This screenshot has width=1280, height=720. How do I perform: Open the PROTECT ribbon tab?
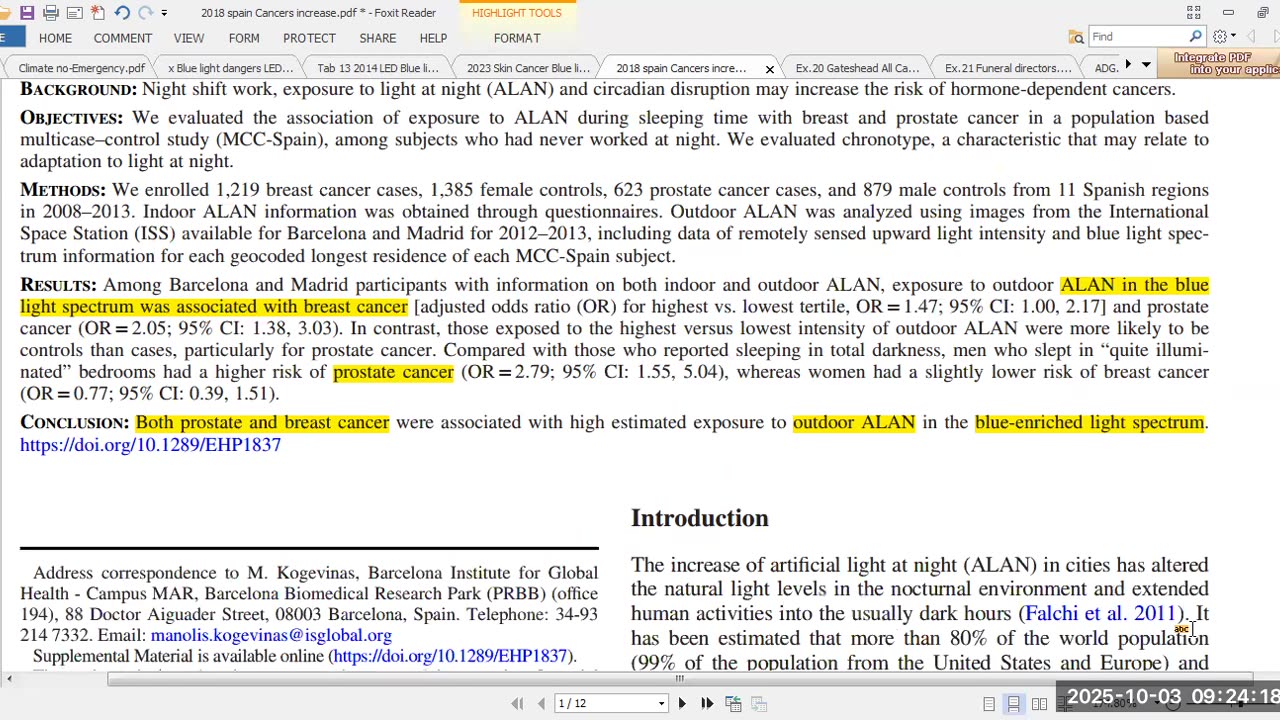pyautogui.click(x=309, y=38)
